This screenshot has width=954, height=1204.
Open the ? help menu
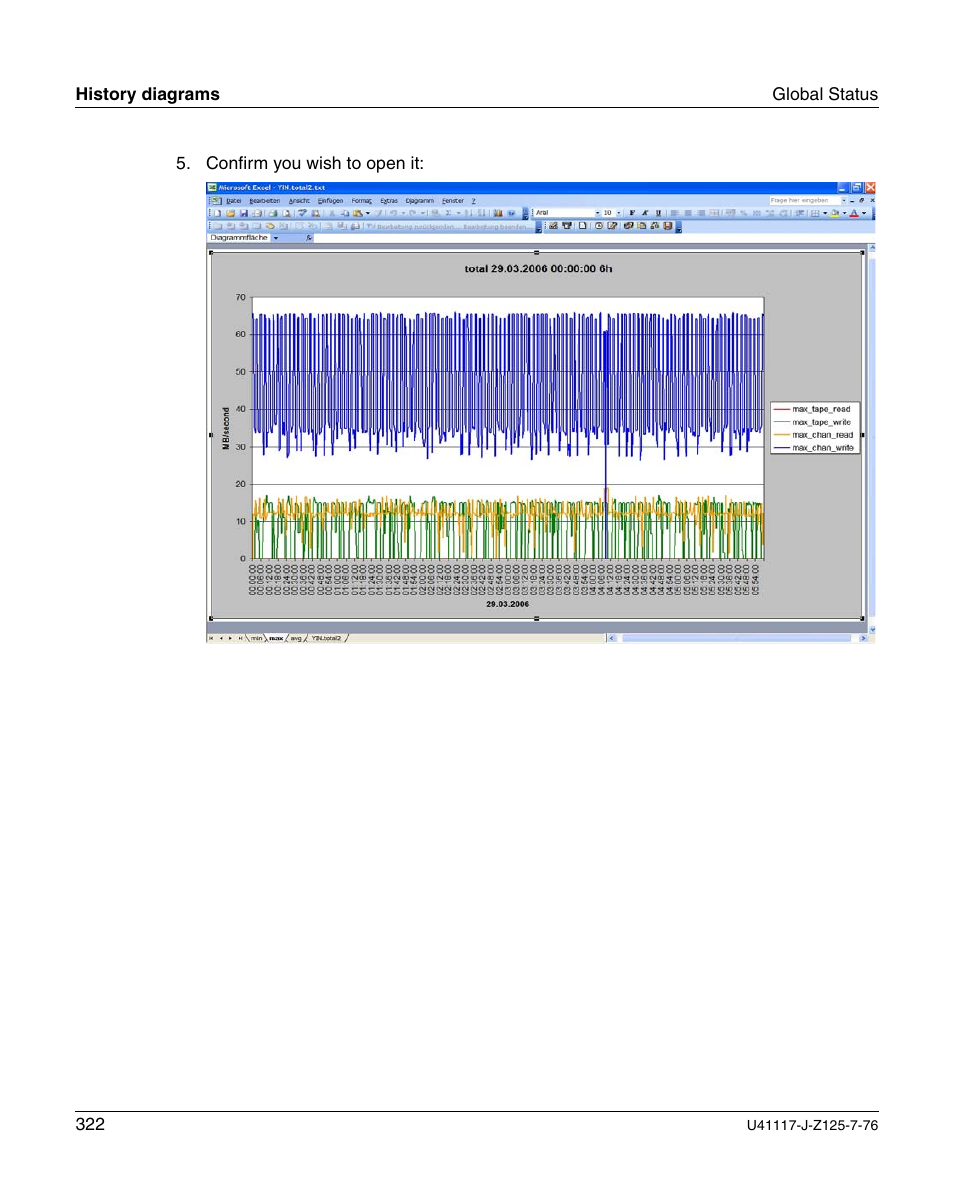(x=473, y=201)
